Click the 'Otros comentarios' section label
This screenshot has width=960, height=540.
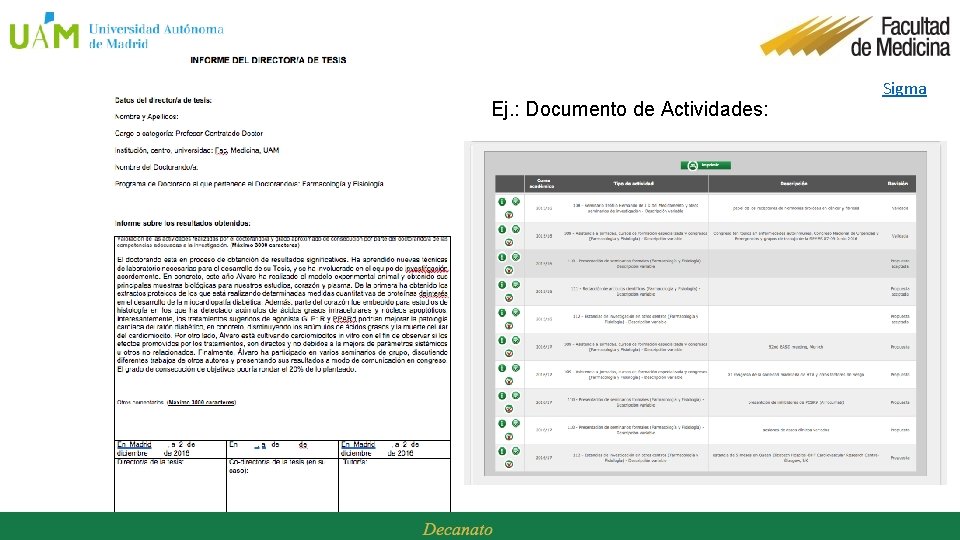pyautogui.click(x=176, y=402)
